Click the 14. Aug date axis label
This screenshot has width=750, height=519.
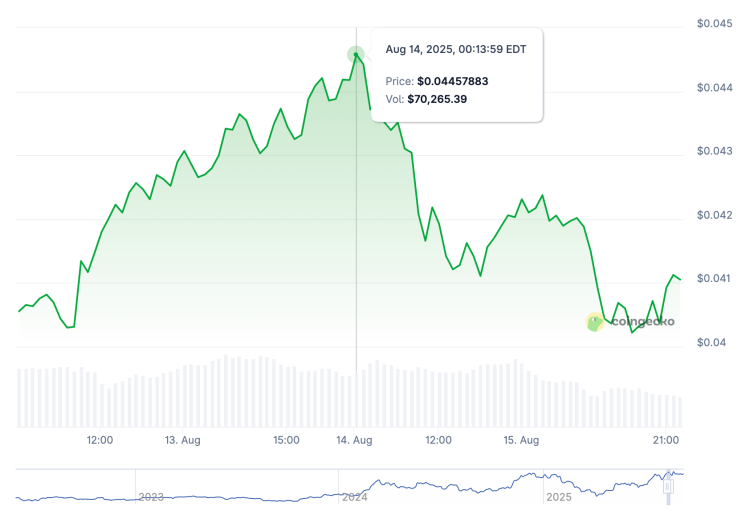click(x=353, y=440)
